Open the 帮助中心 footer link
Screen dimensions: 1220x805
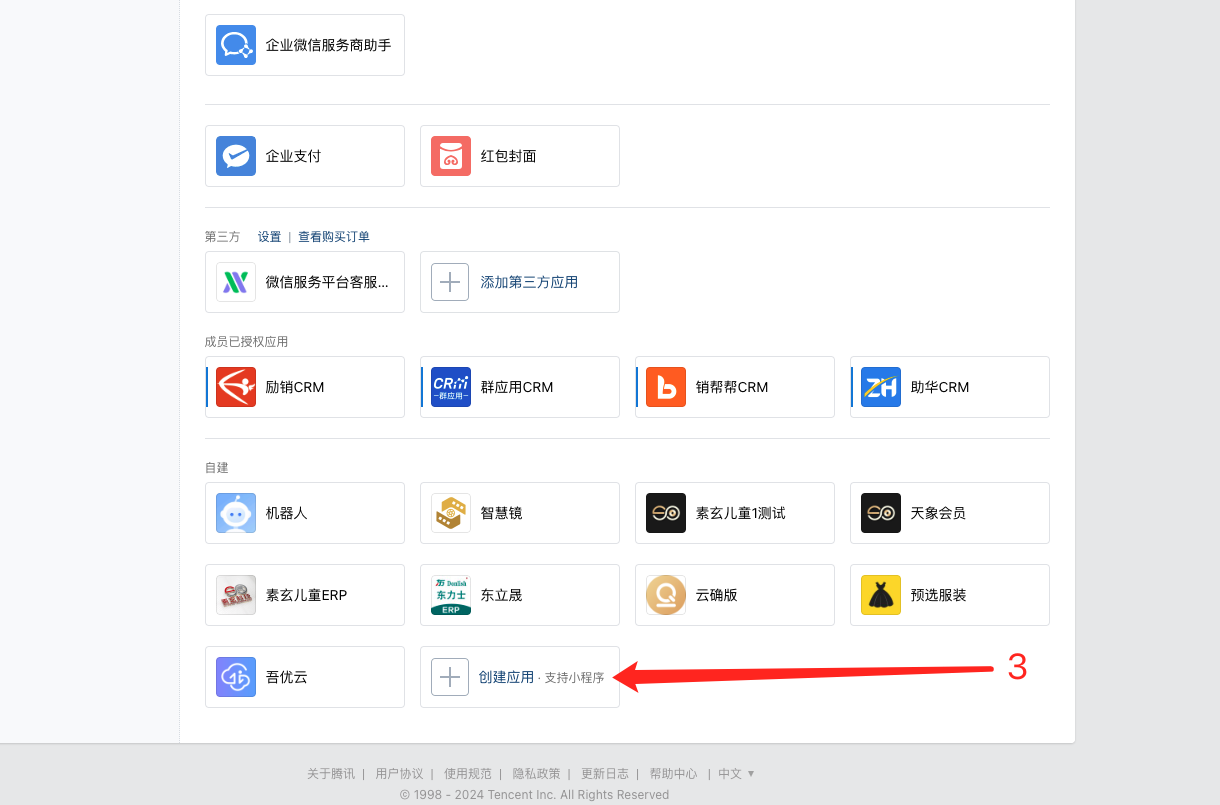click(x=673, y=773)
